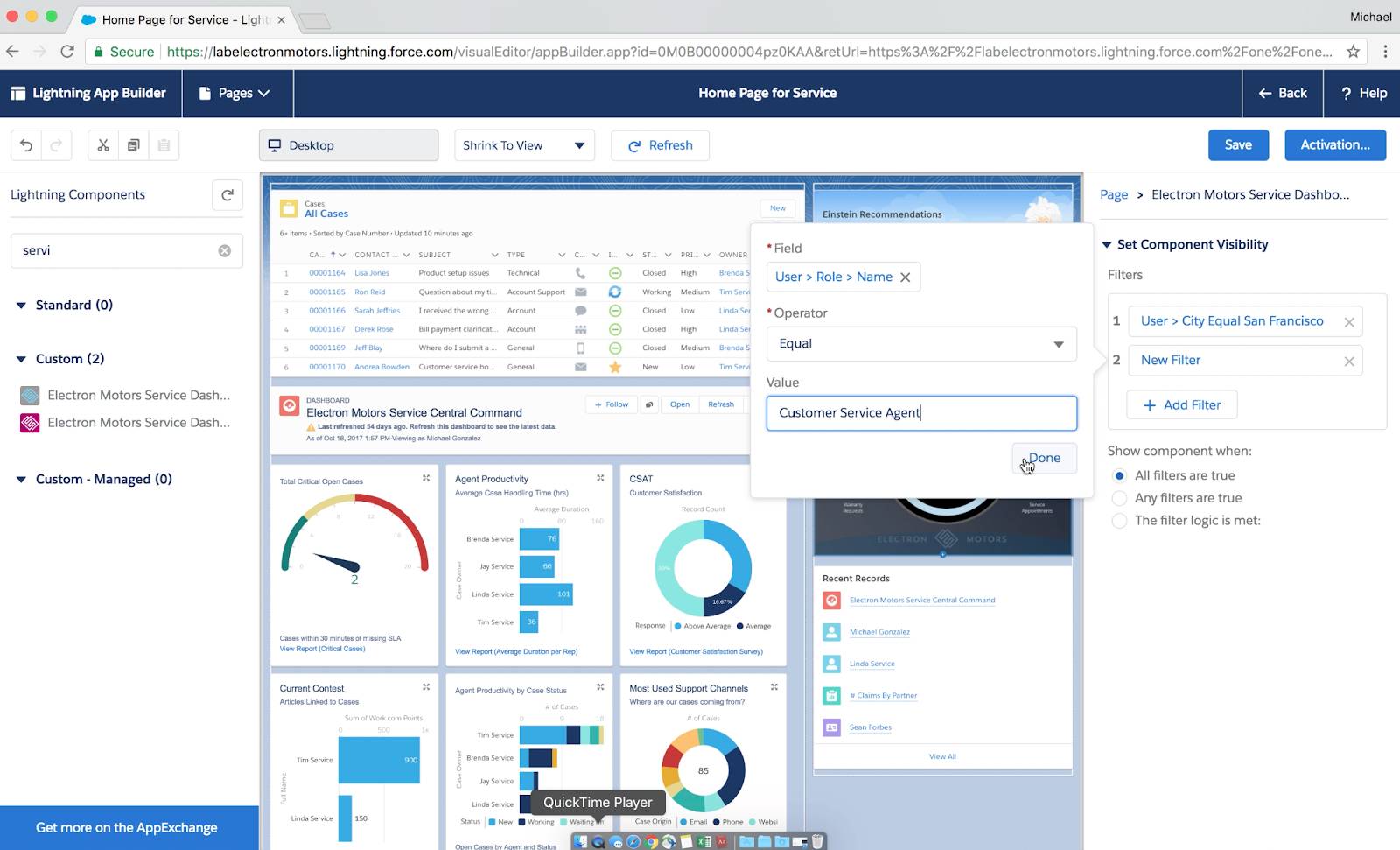Click Back in the header bar
The image size is (1400, 850).
[1283, 94]
